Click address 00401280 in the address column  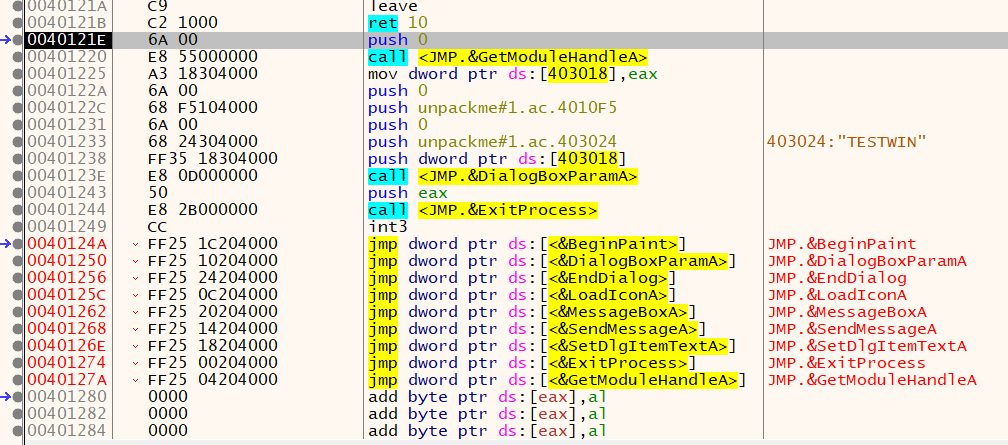[68, 397]
